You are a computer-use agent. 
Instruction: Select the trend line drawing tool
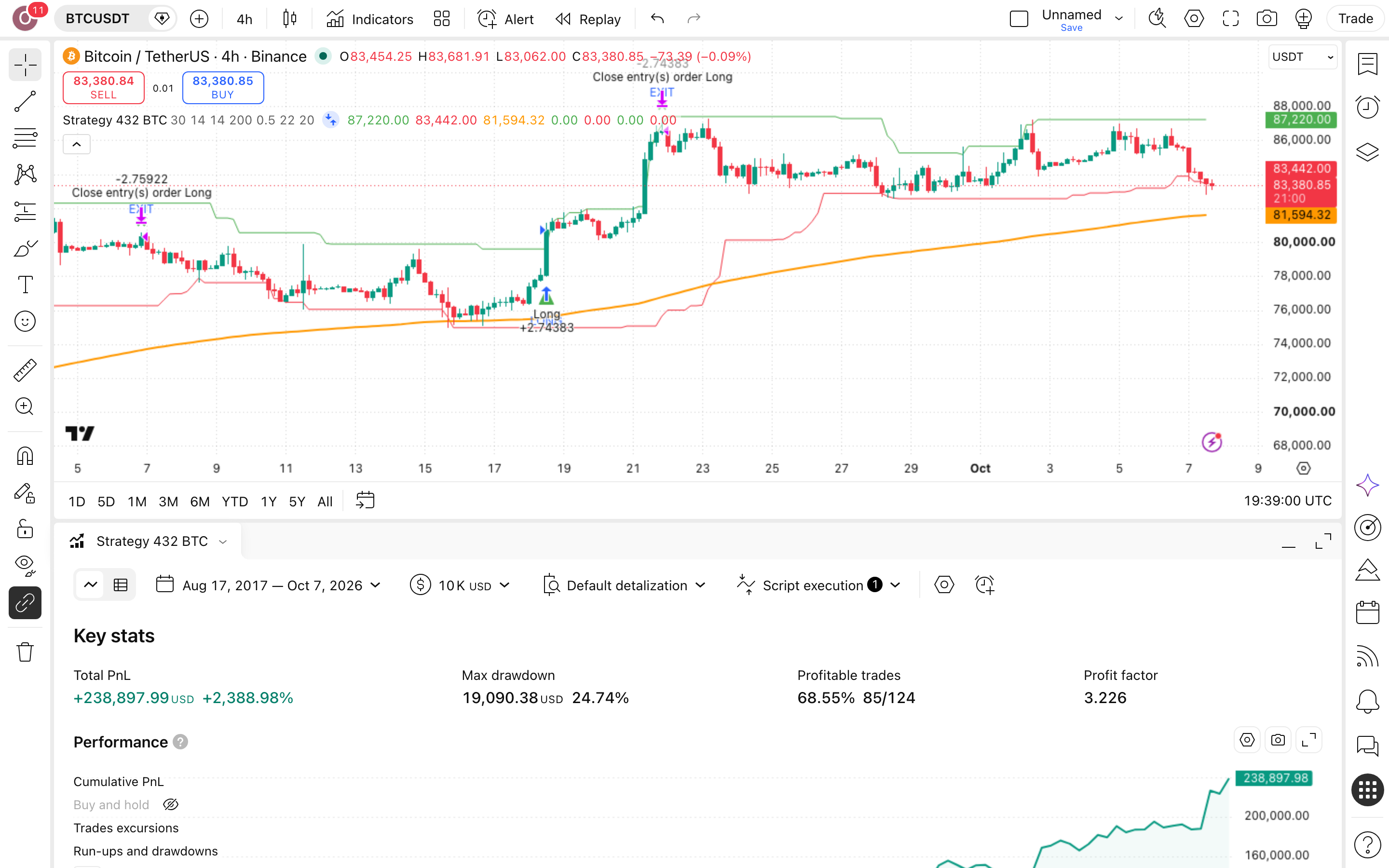(x=25, y=101)
